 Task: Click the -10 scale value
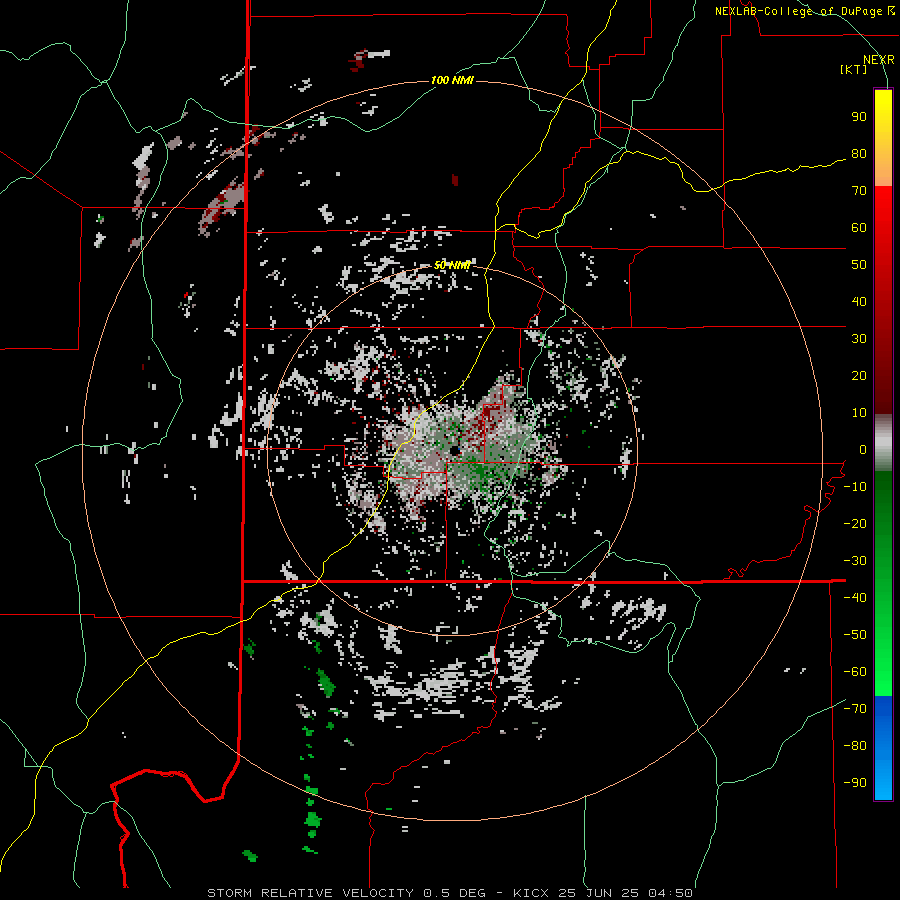click(855, 487)
